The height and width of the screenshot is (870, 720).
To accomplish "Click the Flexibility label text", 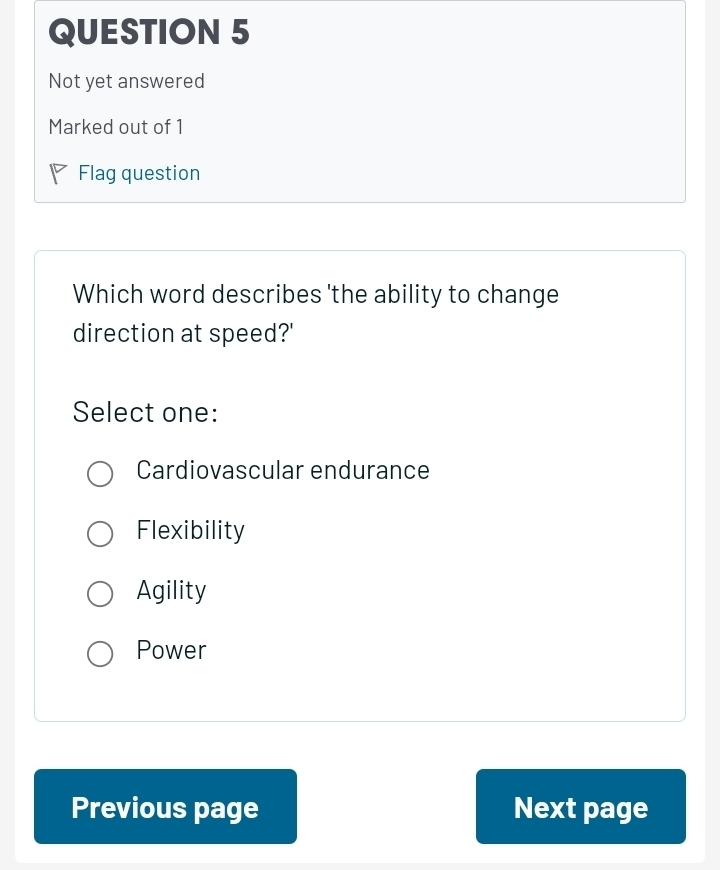I will coord(190,530).
